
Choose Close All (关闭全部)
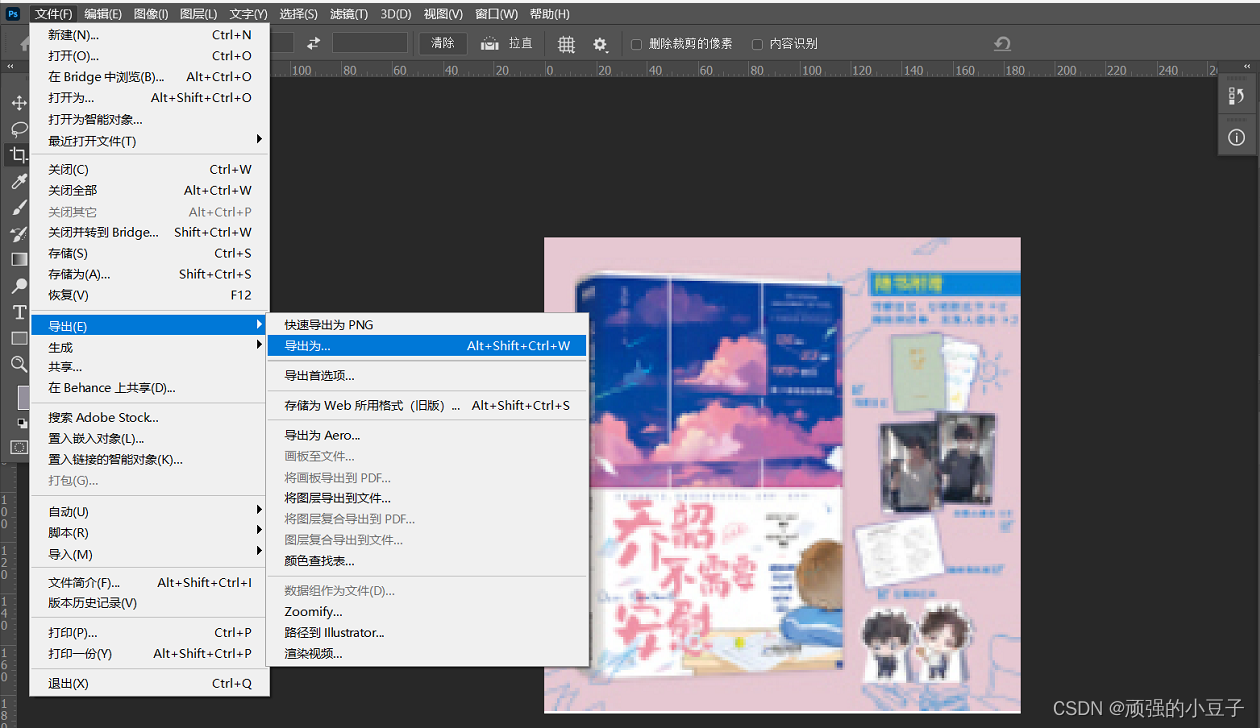click(149, 190)
